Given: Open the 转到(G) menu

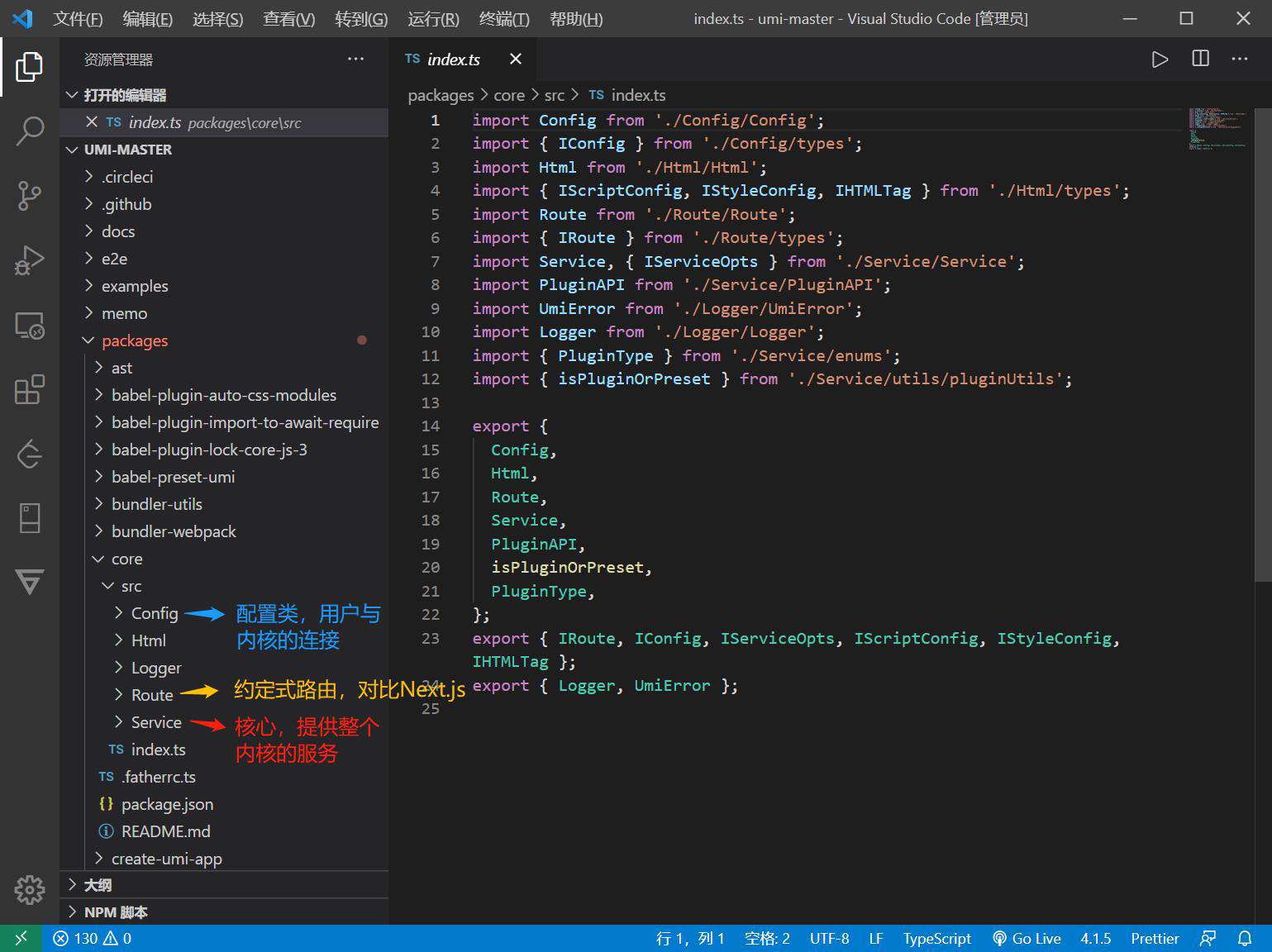Looking at the screenshot, I should pyautogui.click(x=361, y=18).
